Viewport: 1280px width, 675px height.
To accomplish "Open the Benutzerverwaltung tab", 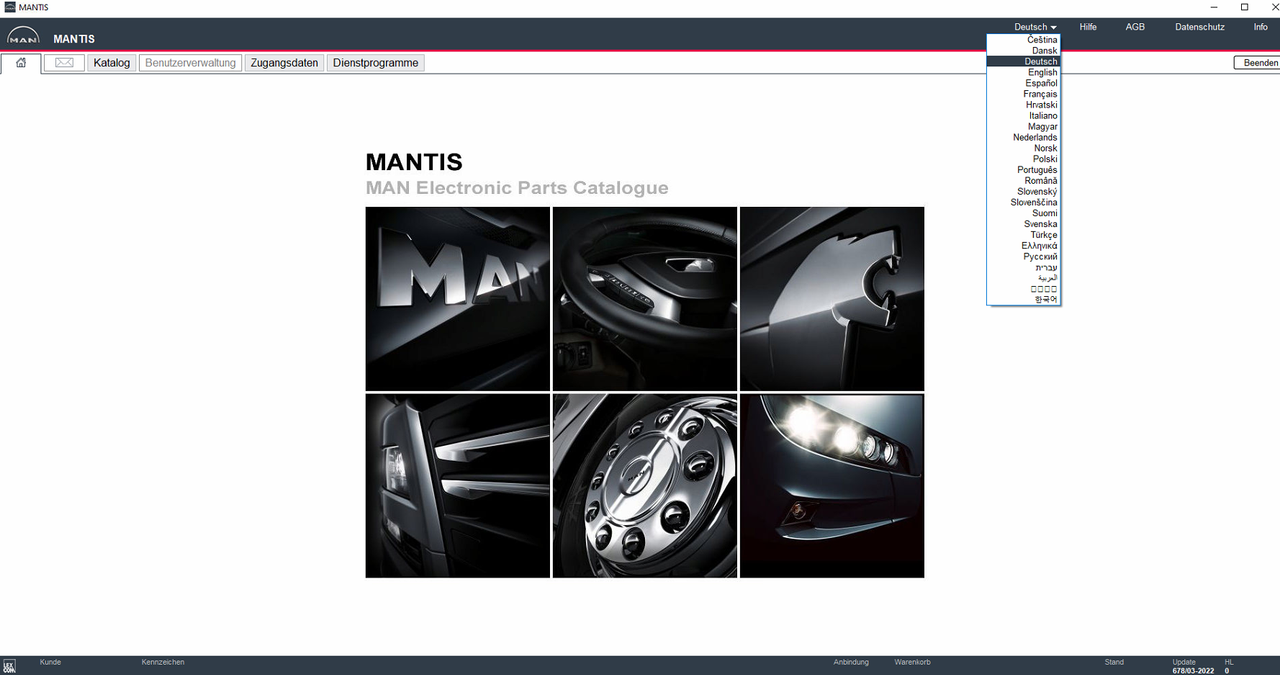I will click(x=190, y=63).
